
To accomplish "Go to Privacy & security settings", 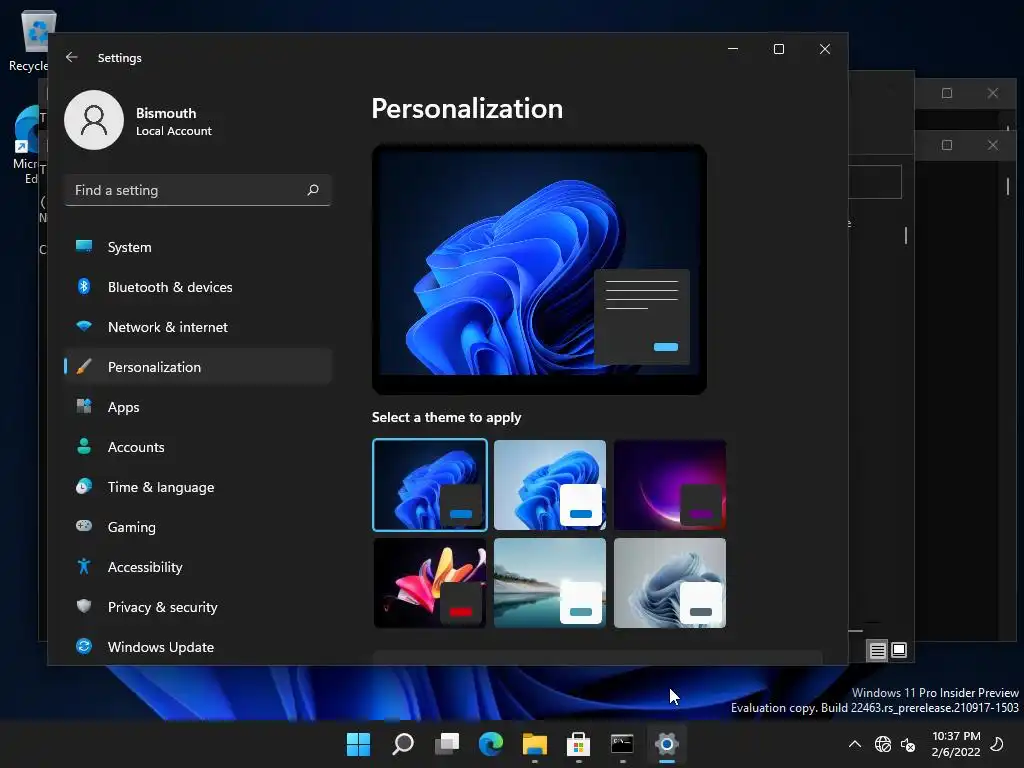I will (198, 606).
